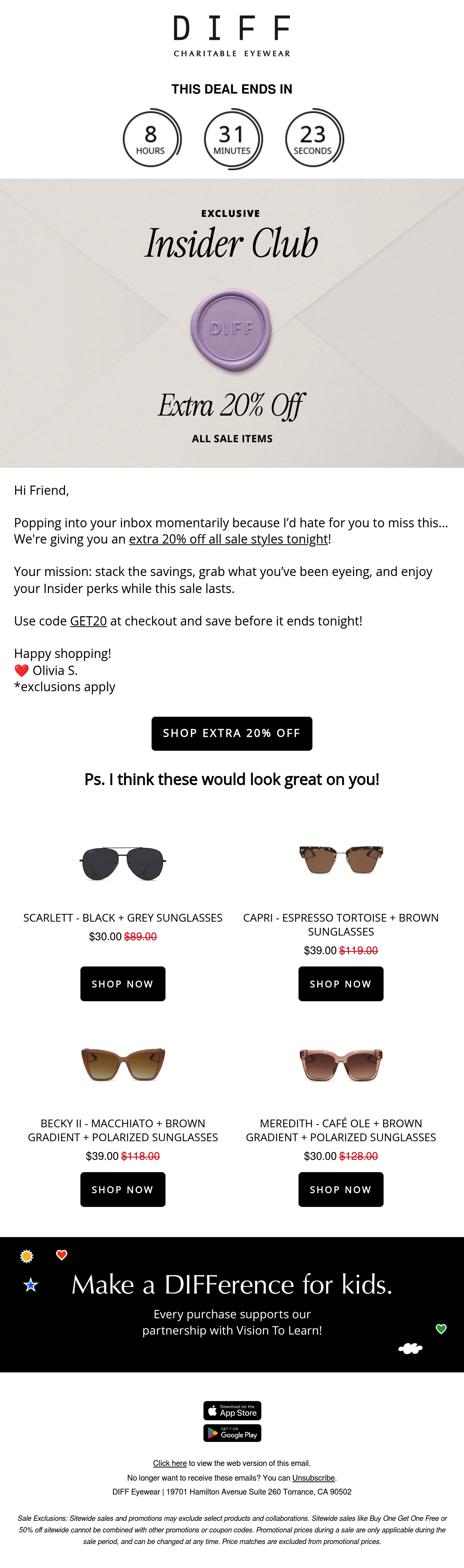Viewport: 464px width, 1568px height.
Task: Click the hours countdown circle
Action: (152, 139)
